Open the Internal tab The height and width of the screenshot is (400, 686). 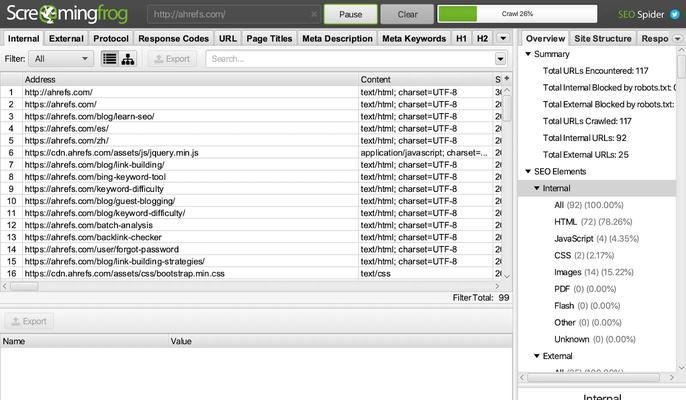pyautogui.click(x=23, y=39)
